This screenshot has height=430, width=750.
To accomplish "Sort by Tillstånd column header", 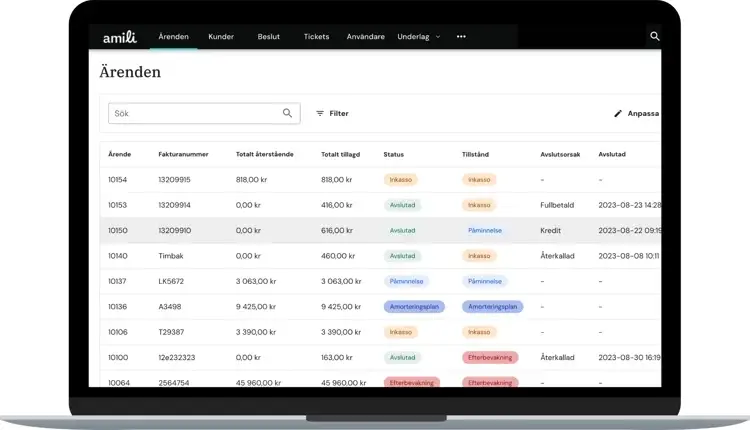I will click(475, 154).
